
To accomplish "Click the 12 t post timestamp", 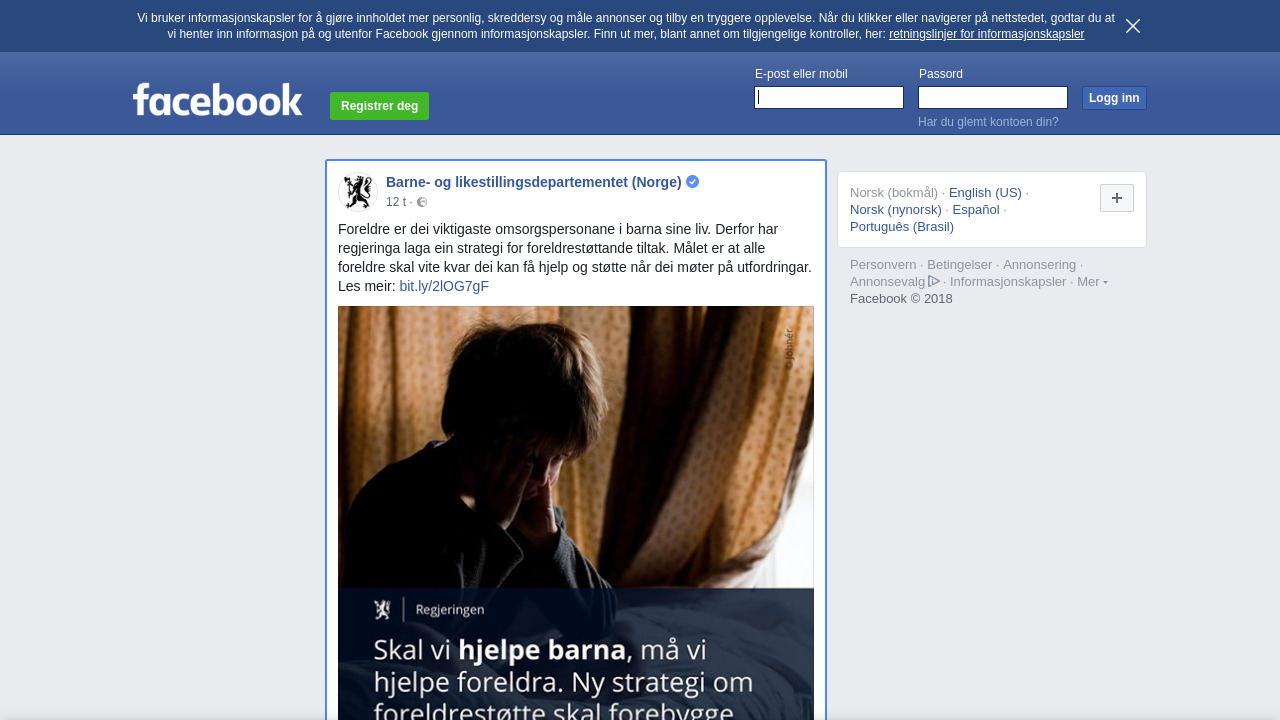I will (396, 202).
